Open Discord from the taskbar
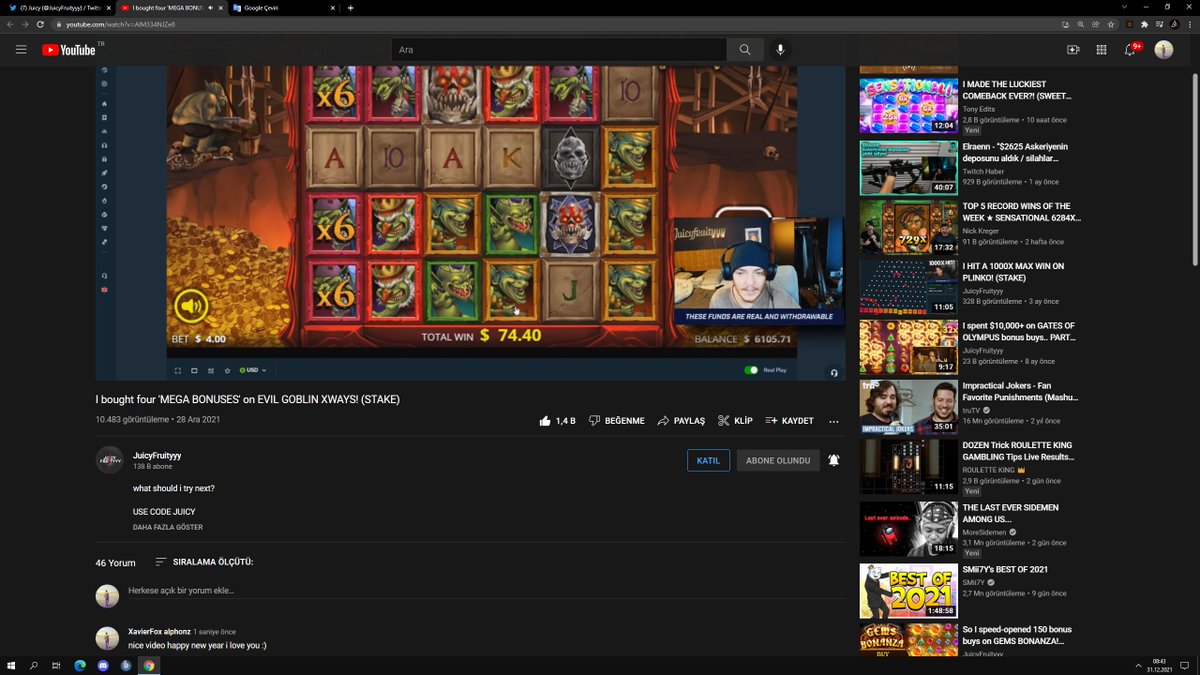This screenshot has width=1200, height=675. tap(103, 665)
